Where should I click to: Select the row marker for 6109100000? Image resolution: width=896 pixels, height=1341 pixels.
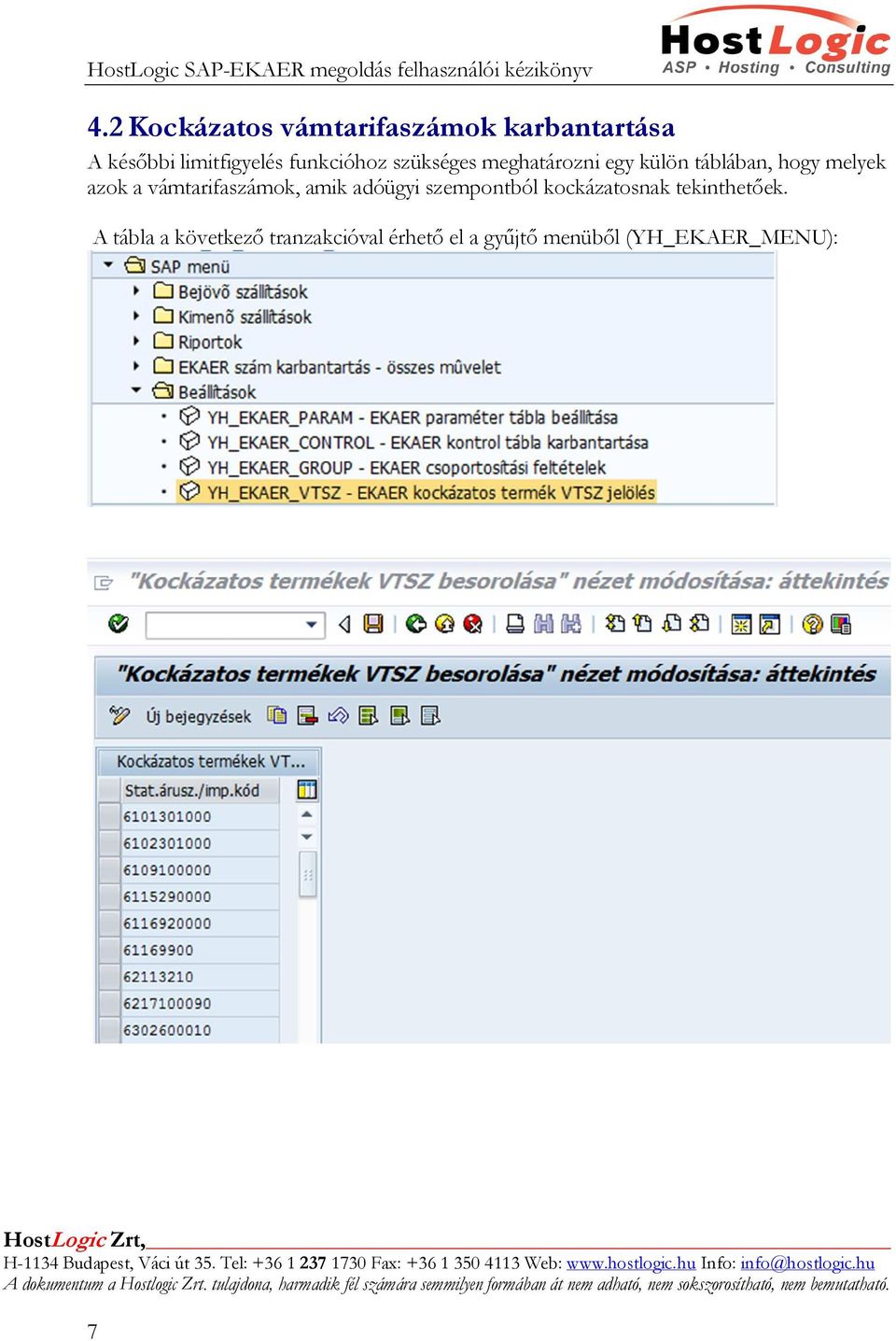[x=109, y=869]
